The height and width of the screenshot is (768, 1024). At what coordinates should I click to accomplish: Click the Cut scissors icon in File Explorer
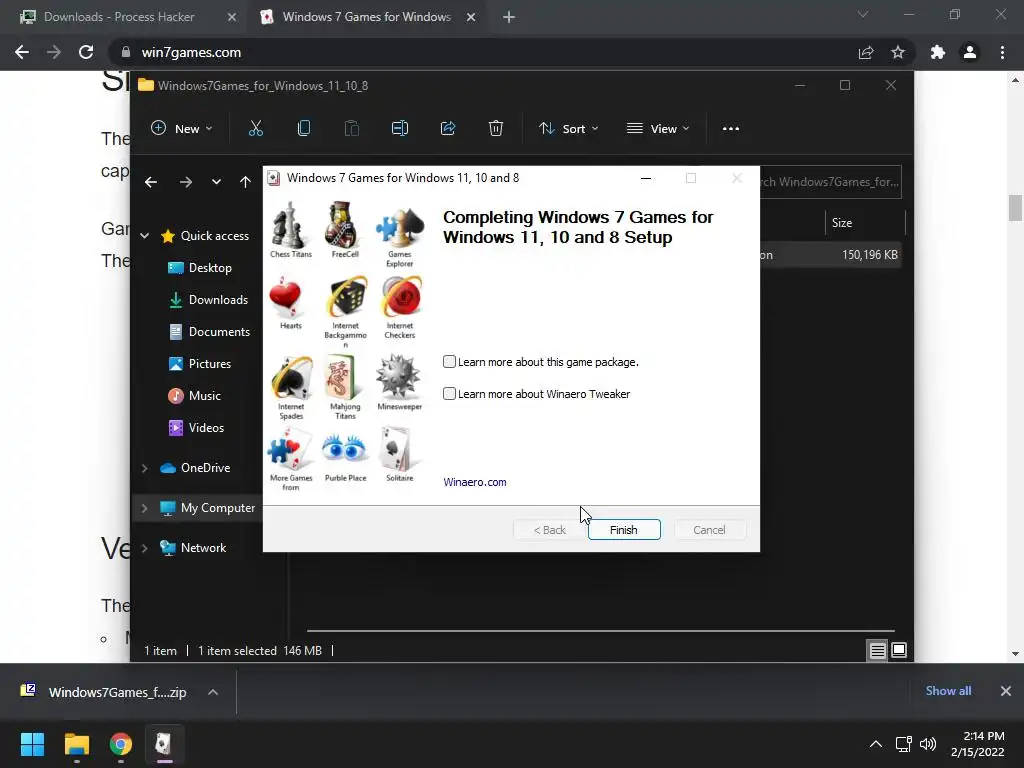(x=255, y=129)
